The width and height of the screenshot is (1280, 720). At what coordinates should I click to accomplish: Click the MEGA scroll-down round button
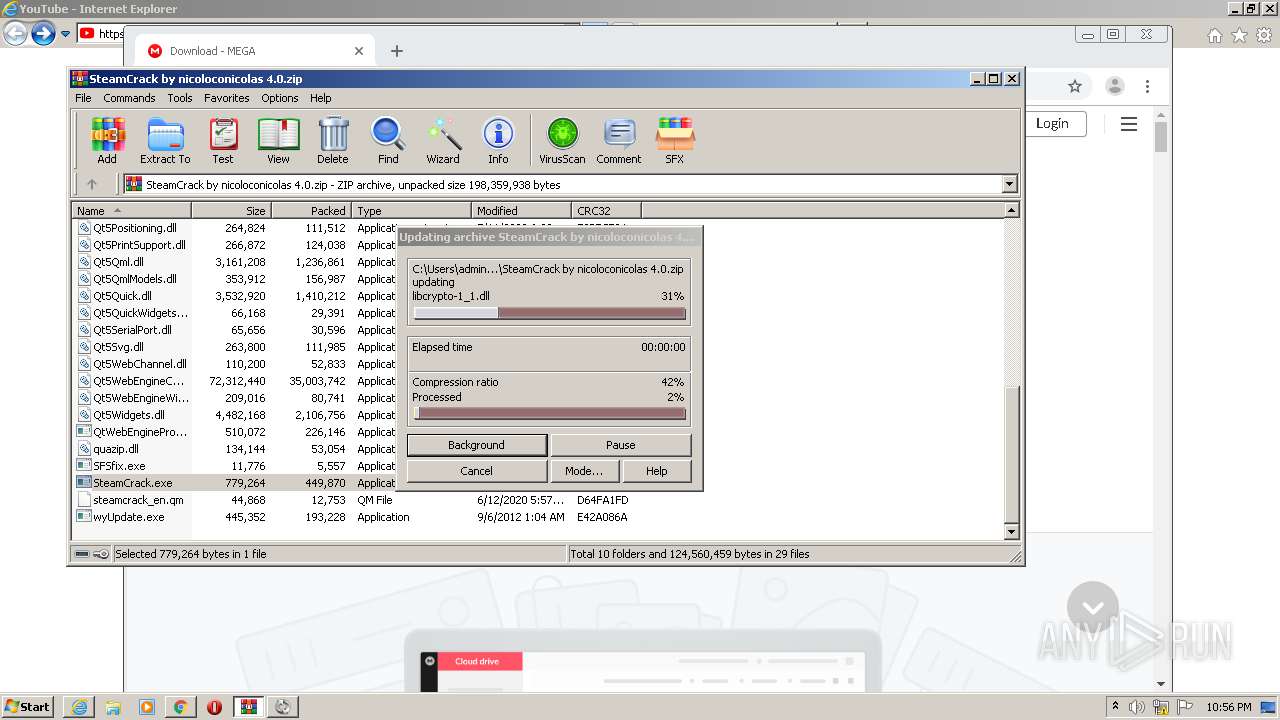1092,607
